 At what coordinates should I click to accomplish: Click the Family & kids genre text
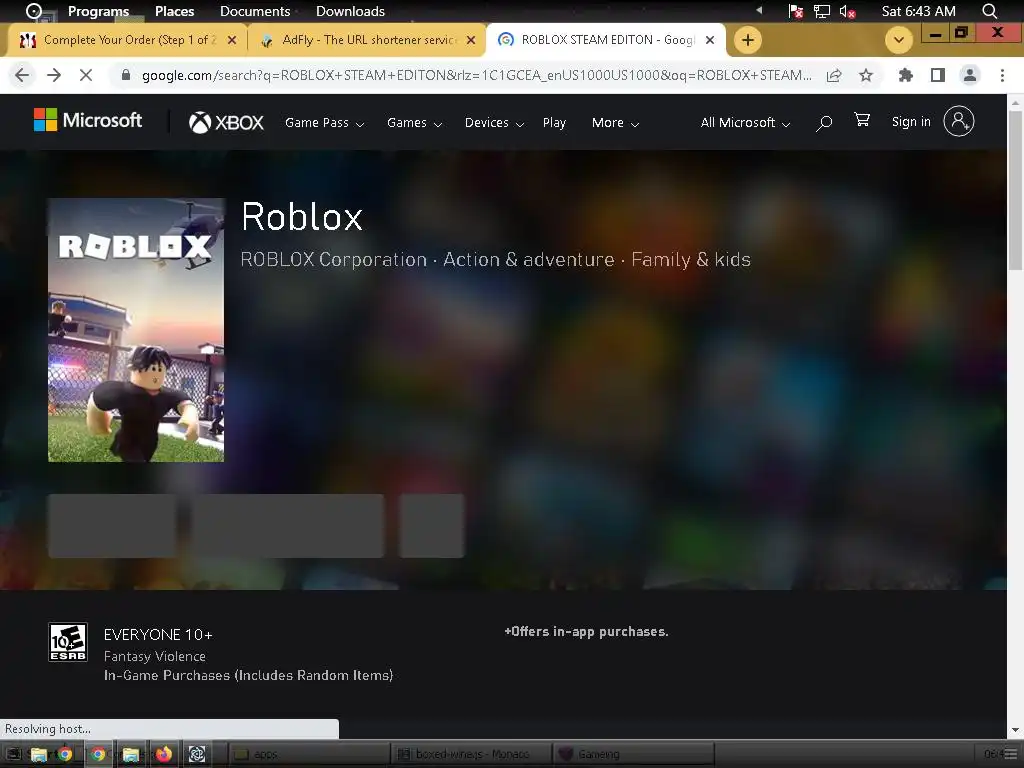[691, 259]
